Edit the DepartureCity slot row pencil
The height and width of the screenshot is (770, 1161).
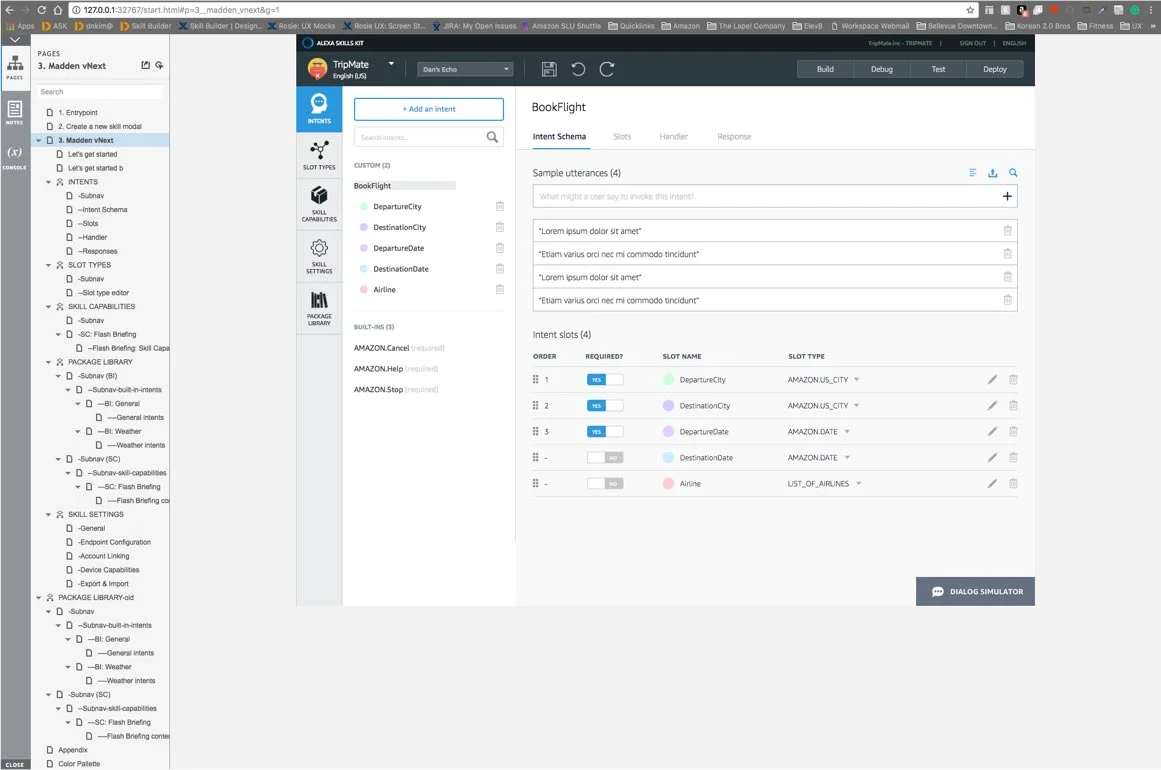tap(992, 380)
